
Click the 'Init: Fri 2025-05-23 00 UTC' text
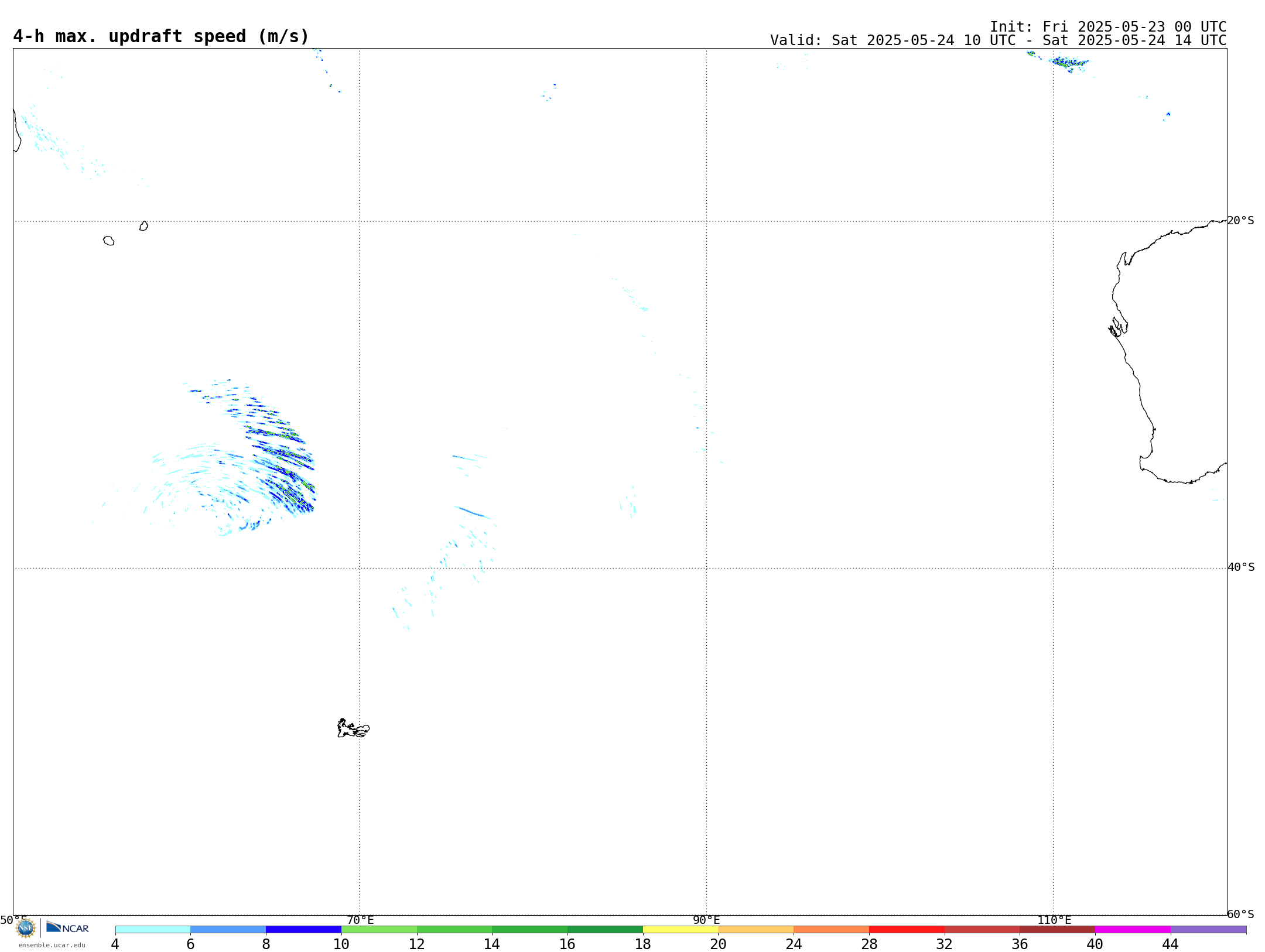(1108, 27)
